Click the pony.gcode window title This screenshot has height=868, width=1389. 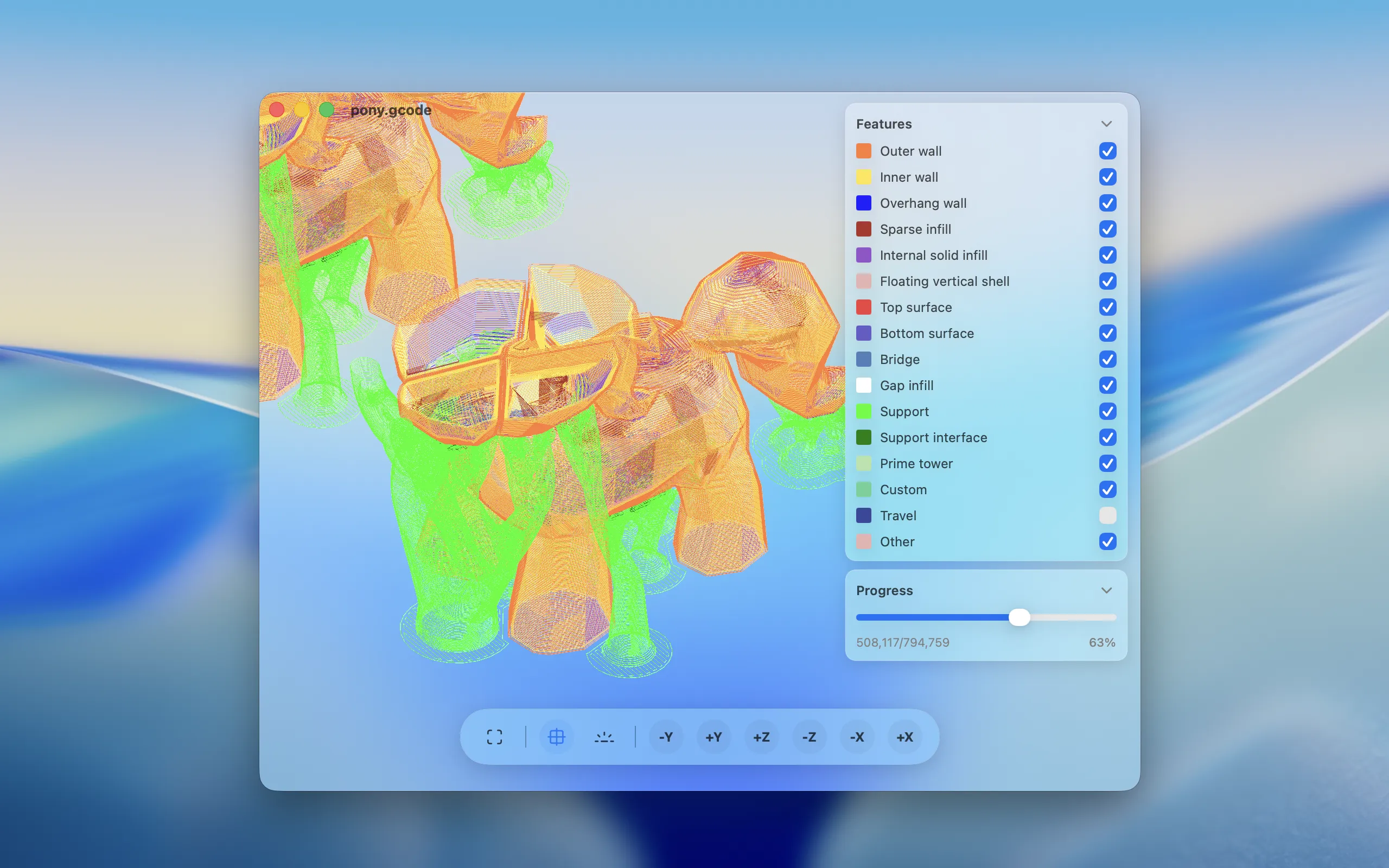click(391, 110)
